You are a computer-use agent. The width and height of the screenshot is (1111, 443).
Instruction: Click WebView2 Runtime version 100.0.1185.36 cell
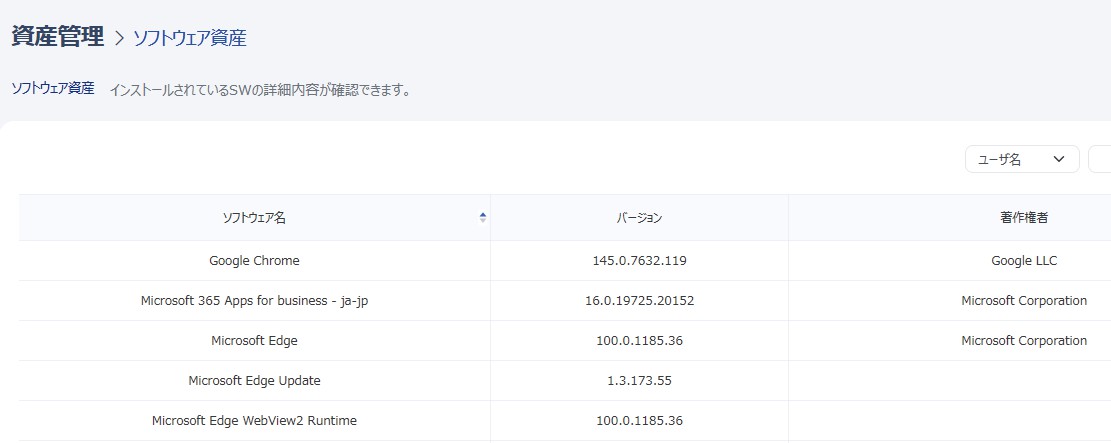click(x=639, y=421)
